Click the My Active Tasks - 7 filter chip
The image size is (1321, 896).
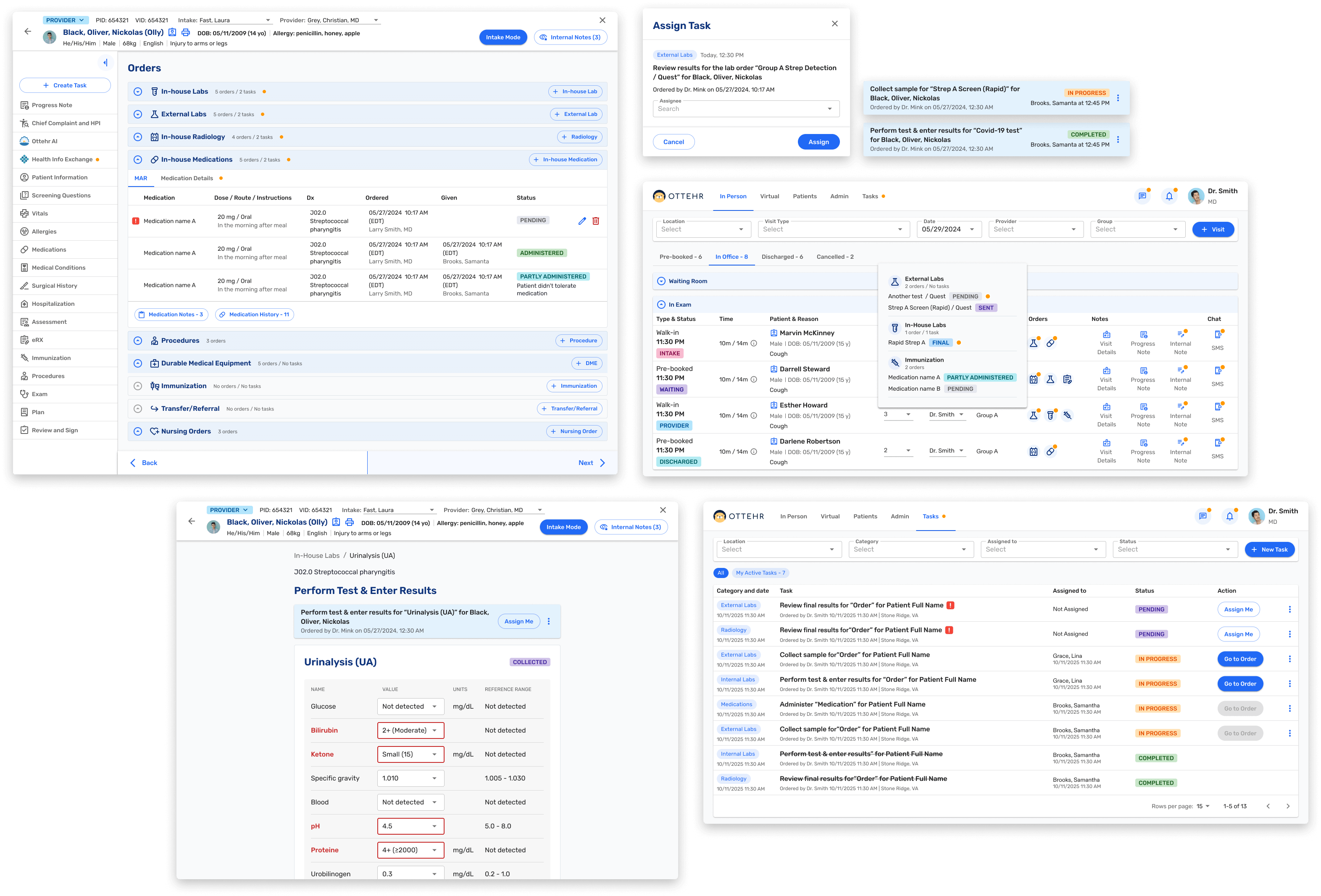pyautogui.click(x=760, y=573)
